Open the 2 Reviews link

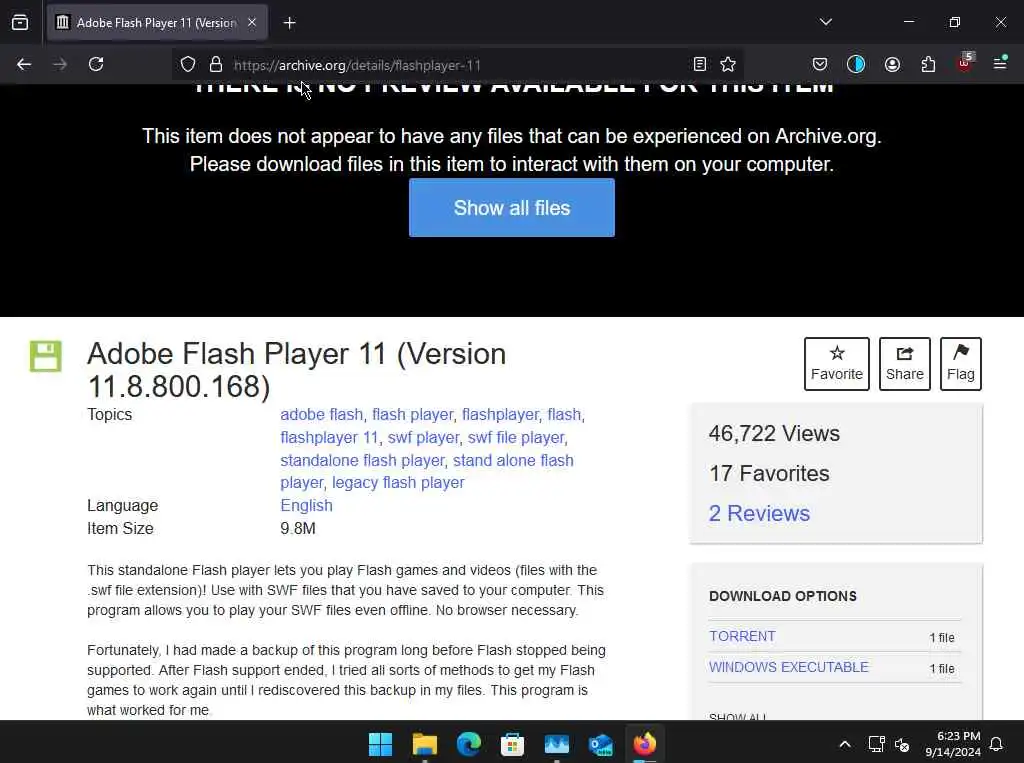pyautogui.click(x=759, y=513)
